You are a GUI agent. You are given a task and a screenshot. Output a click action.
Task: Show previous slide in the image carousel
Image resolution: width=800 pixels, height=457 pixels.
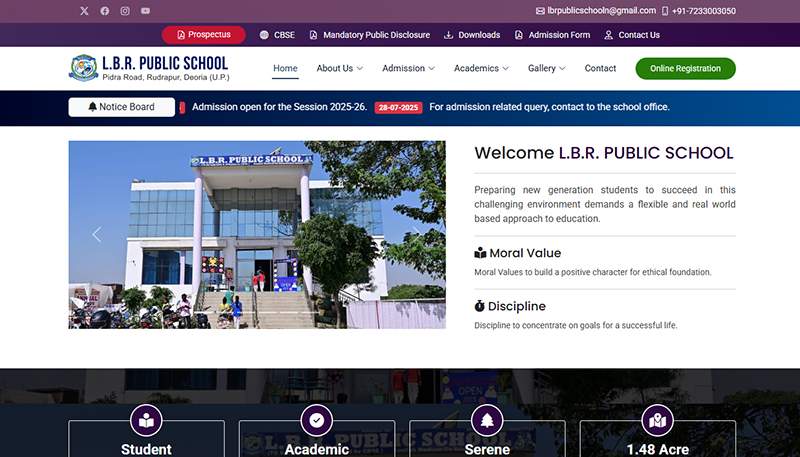pyautogui.click(x=97, y=235)
